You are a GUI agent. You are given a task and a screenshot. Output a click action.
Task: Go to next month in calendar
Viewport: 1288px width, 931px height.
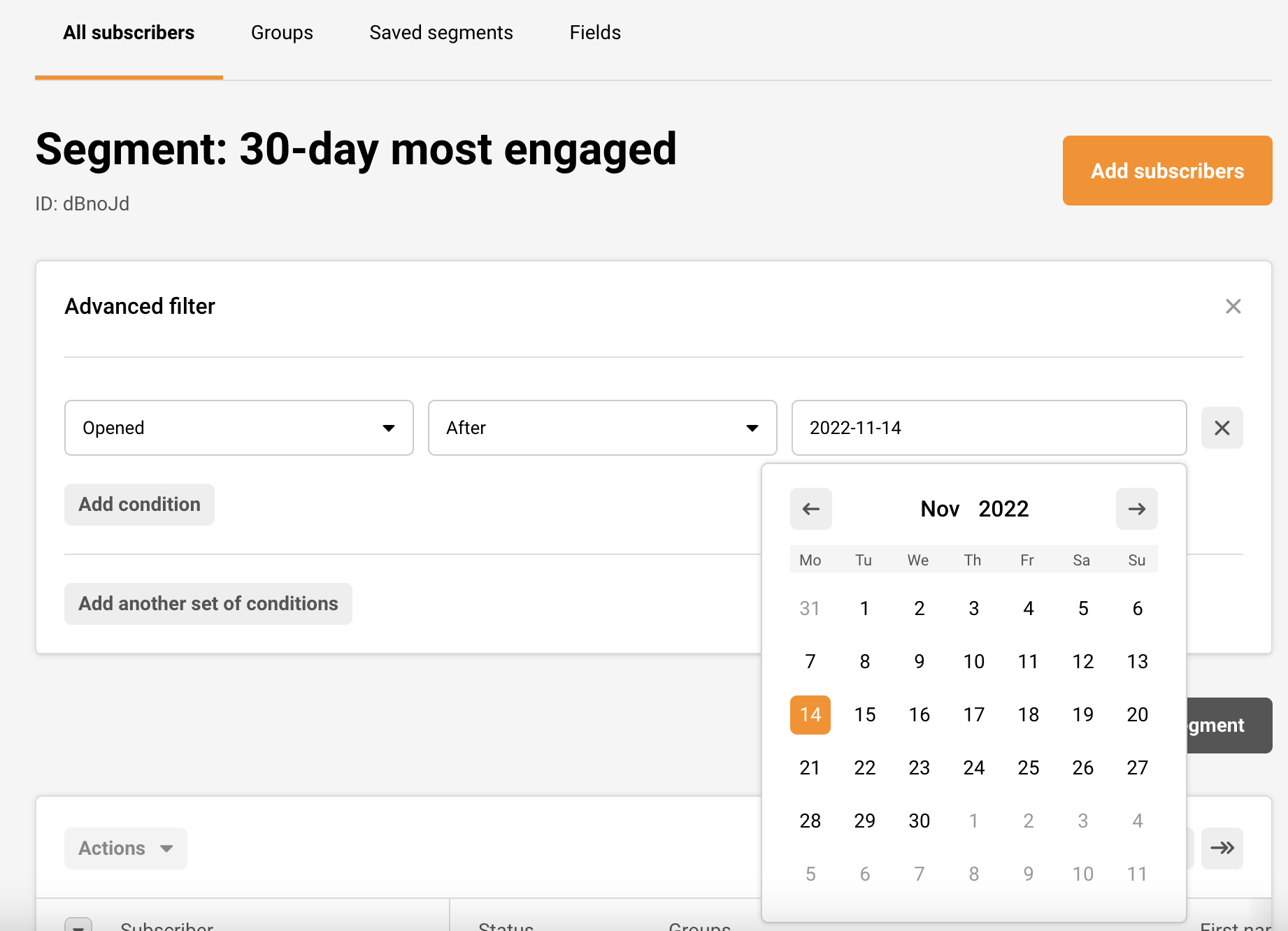point(1136,509)
